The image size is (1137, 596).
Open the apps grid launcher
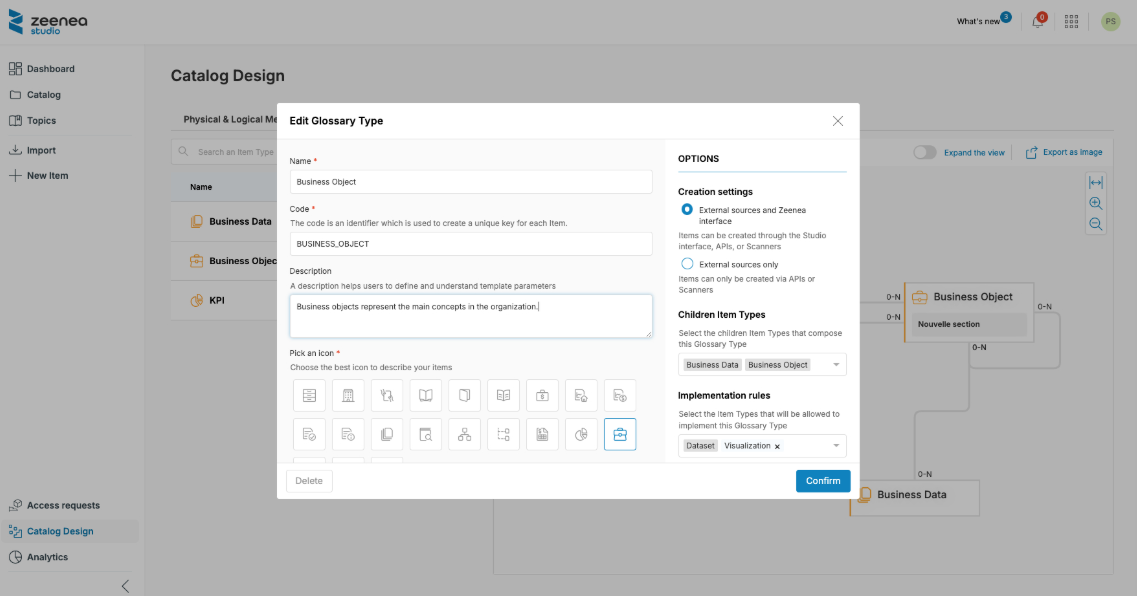point(1071,21)
